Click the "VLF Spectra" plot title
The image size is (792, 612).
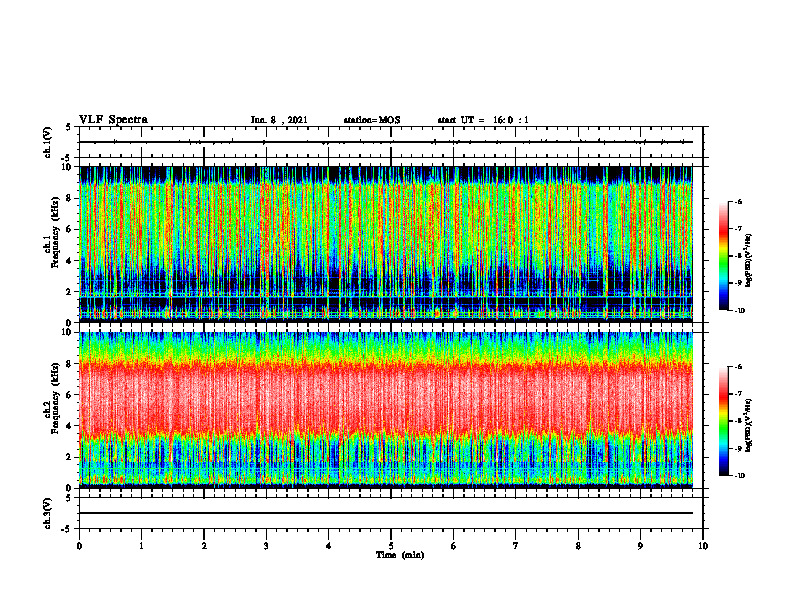(x=113, y=120)
